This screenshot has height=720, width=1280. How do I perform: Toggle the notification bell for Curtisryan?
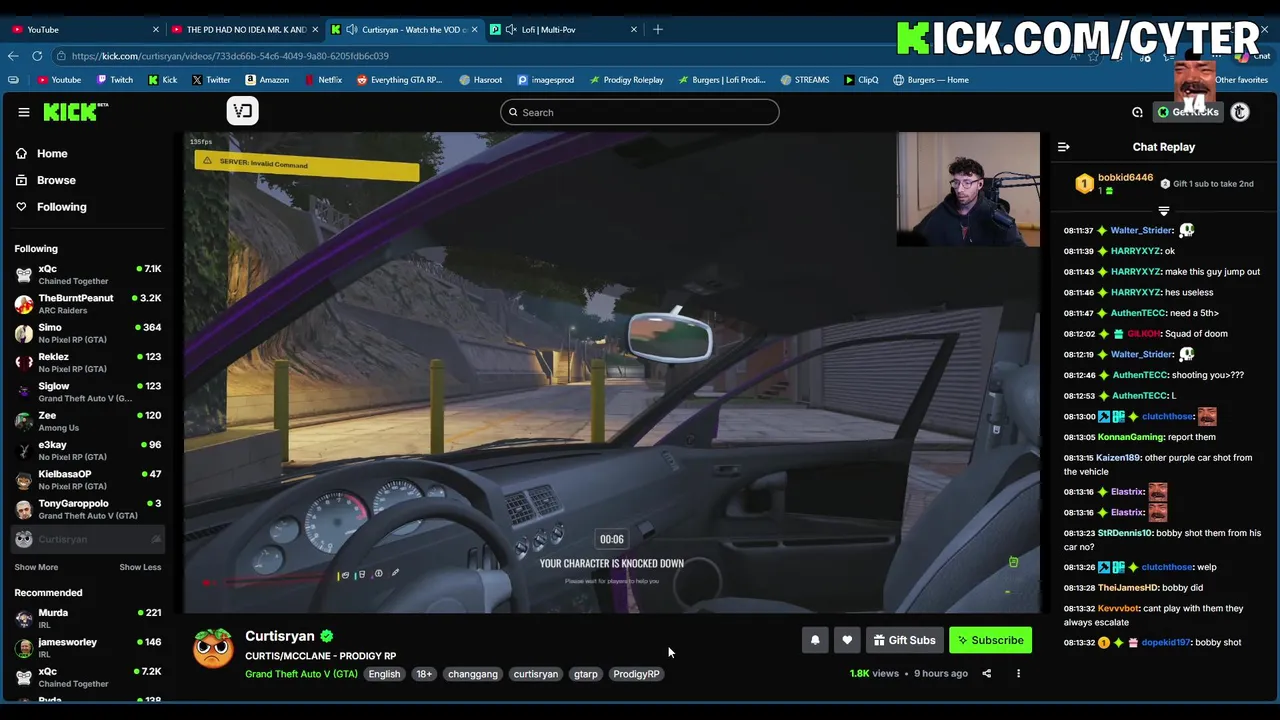[x=815, y=640]
